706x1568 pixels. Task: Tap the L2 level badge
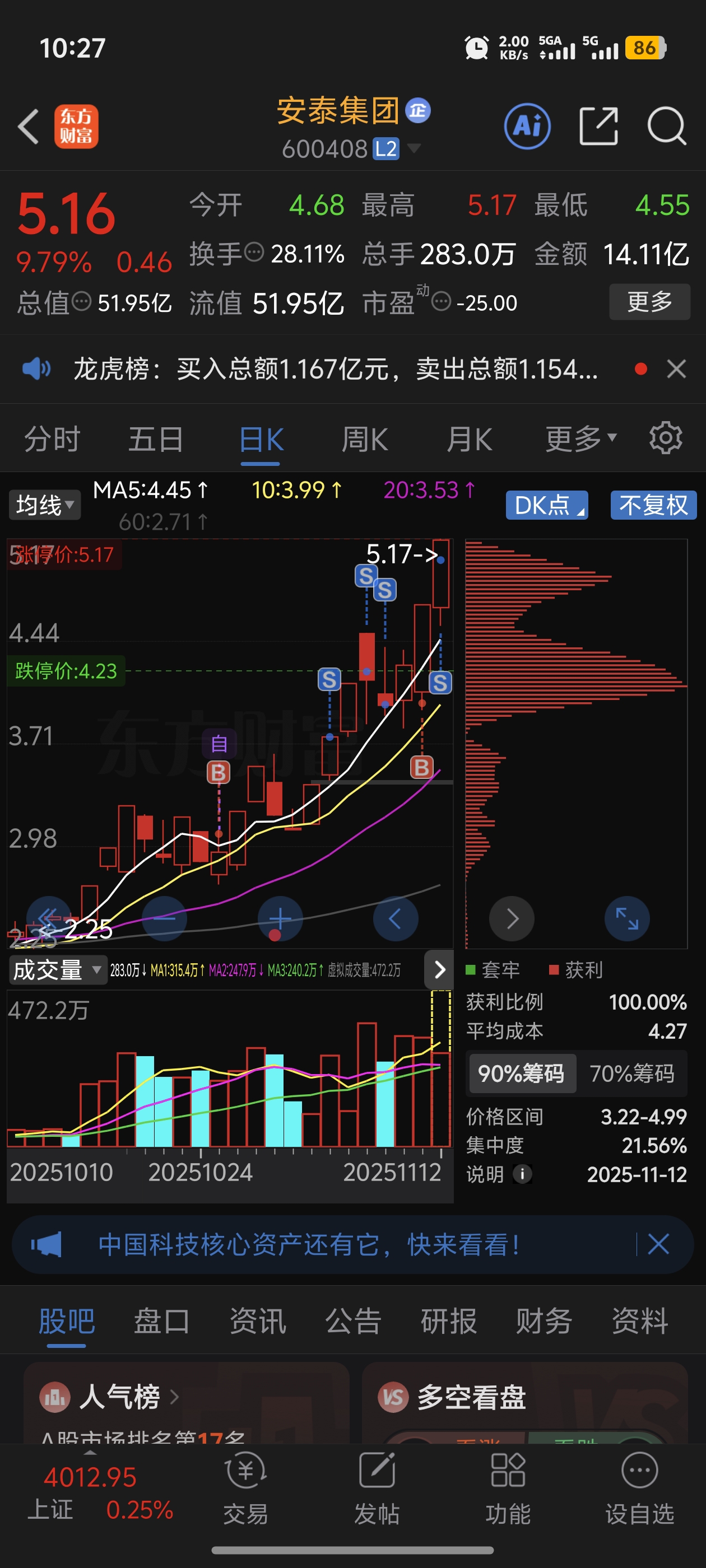point(385,148)
